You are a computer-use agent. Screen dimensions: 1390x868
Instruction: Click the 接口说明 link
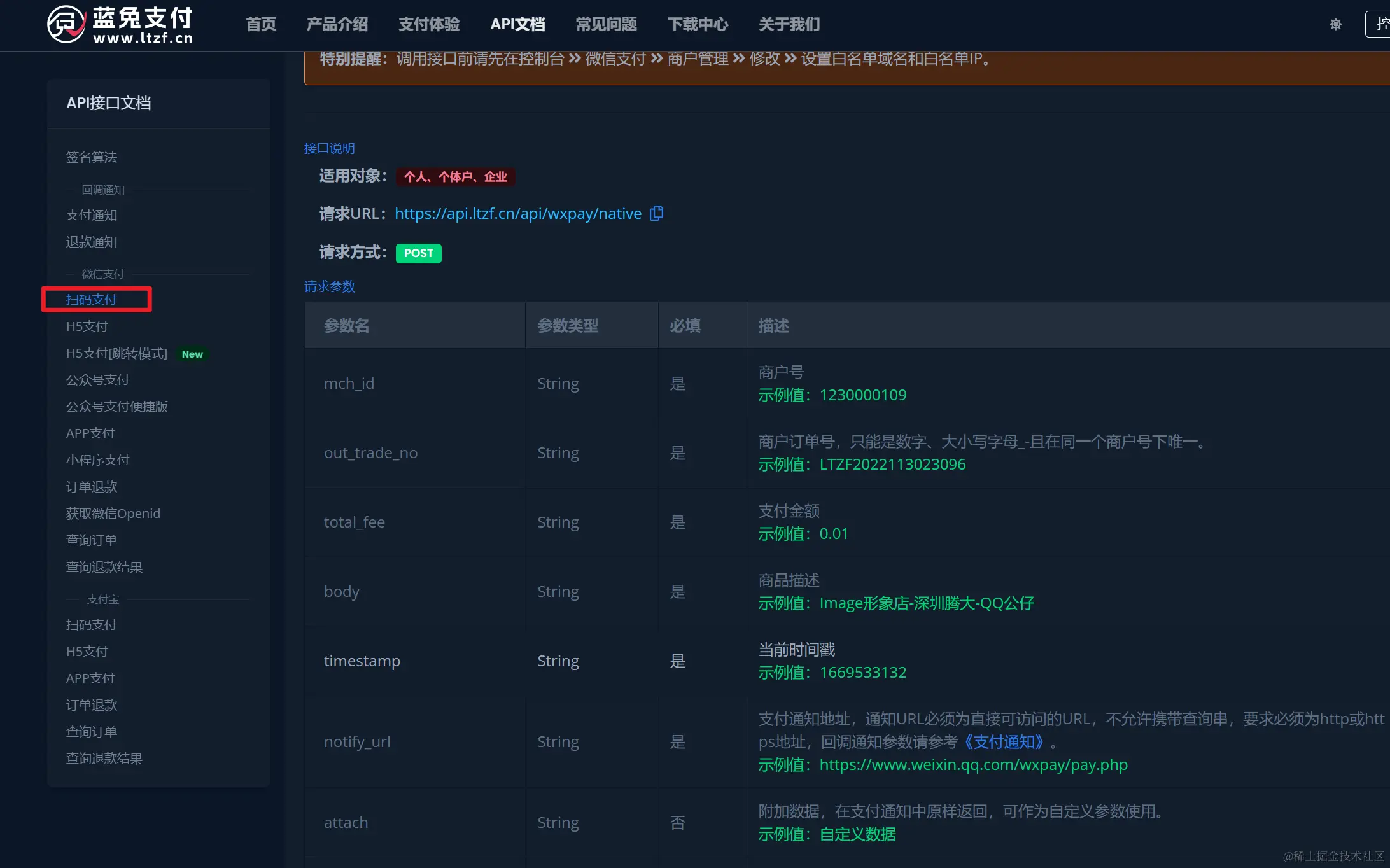(329, 148)
